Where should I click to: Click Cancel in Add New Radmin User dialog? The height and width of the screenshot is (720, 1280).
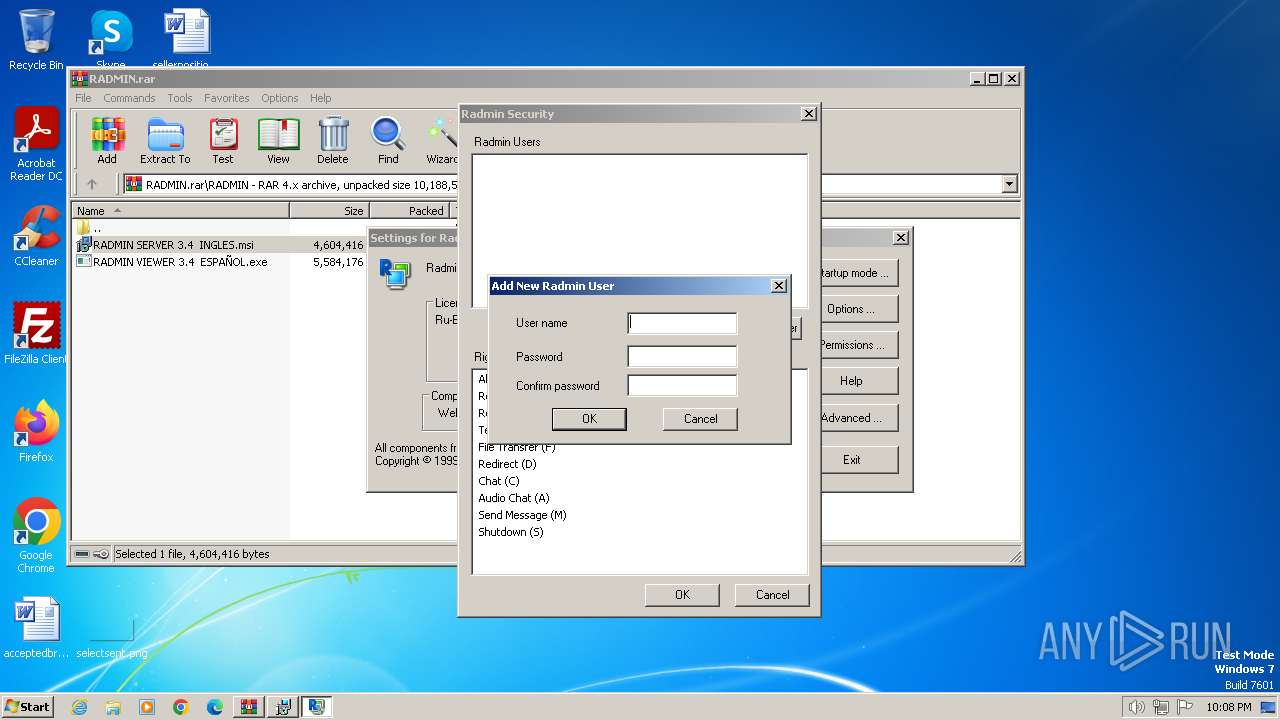[700, 419]
